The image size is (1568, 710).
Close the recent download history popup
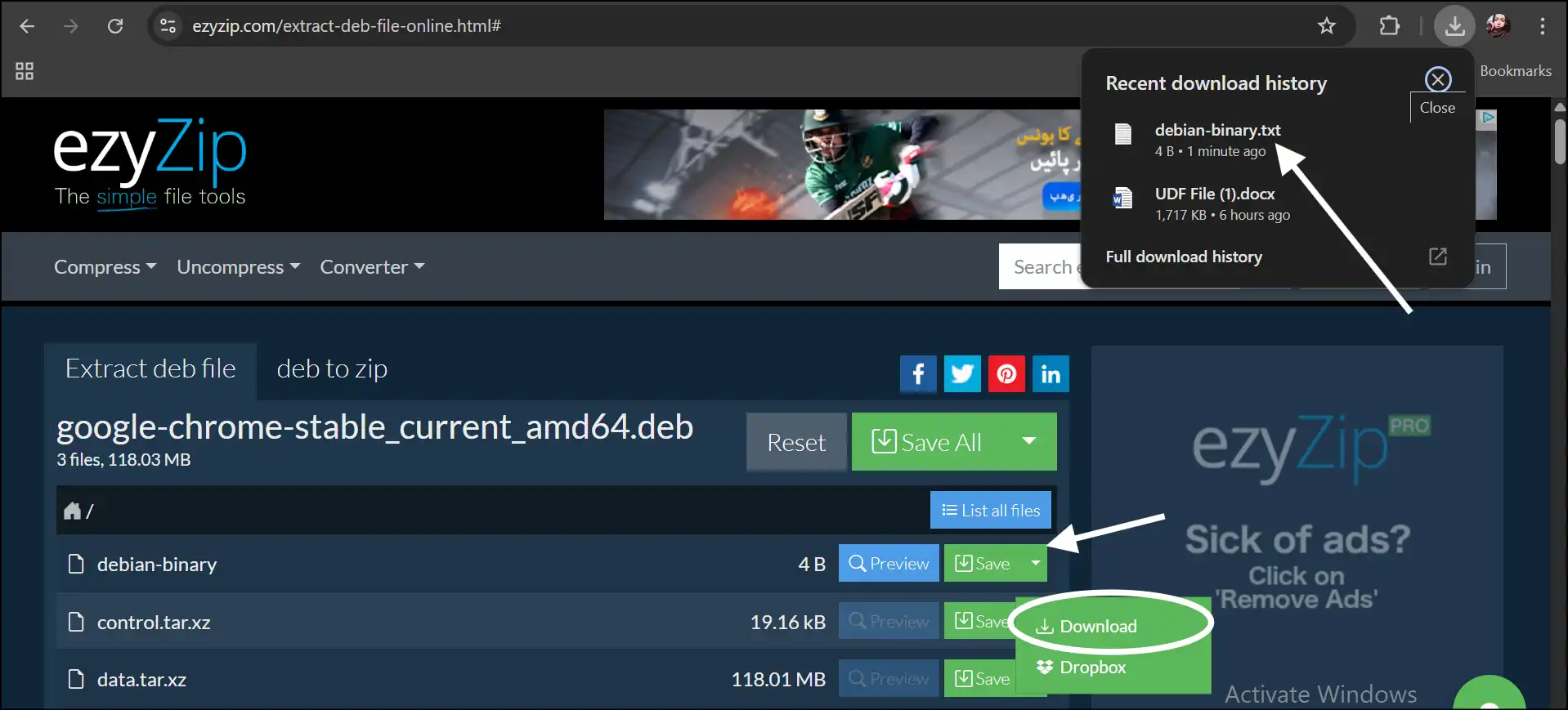pos(1438,79)
